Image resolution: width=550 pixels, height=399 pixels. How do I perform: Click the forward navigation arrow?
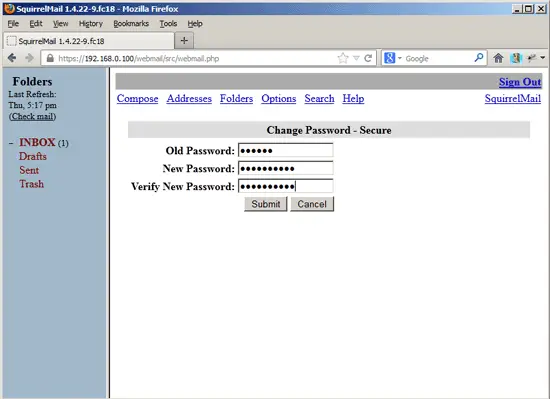click(x=29, y=58)
